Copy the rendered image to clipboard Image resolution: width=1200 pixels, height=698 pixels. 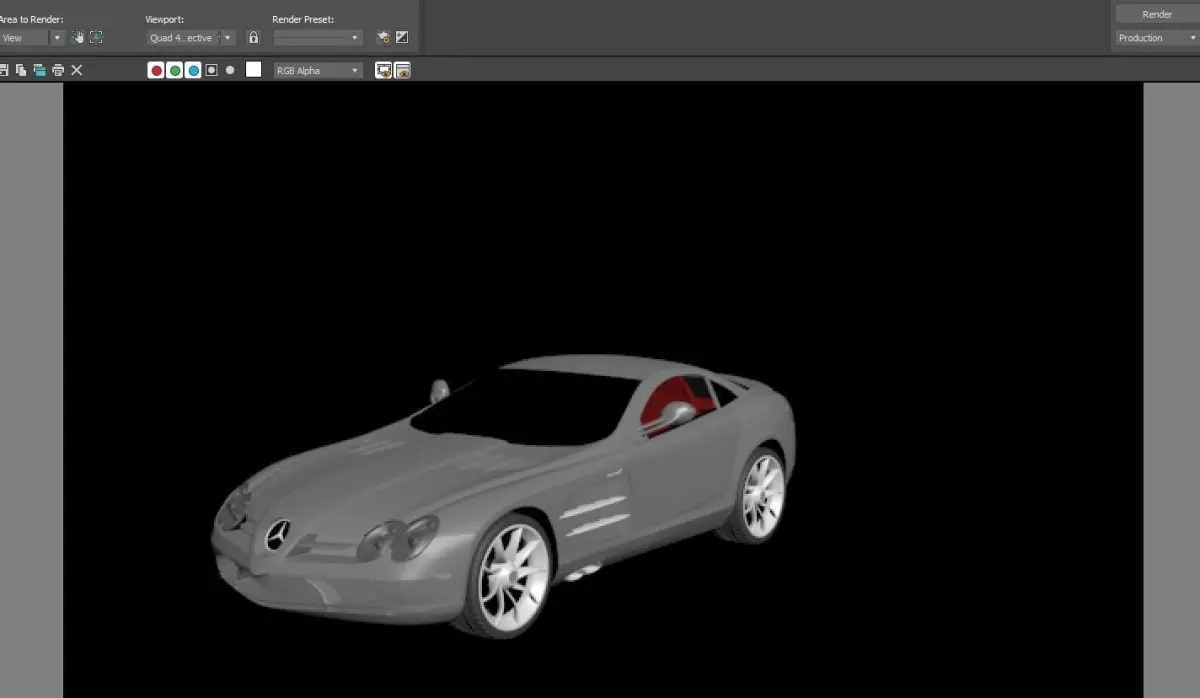click(x=21, y=70)
